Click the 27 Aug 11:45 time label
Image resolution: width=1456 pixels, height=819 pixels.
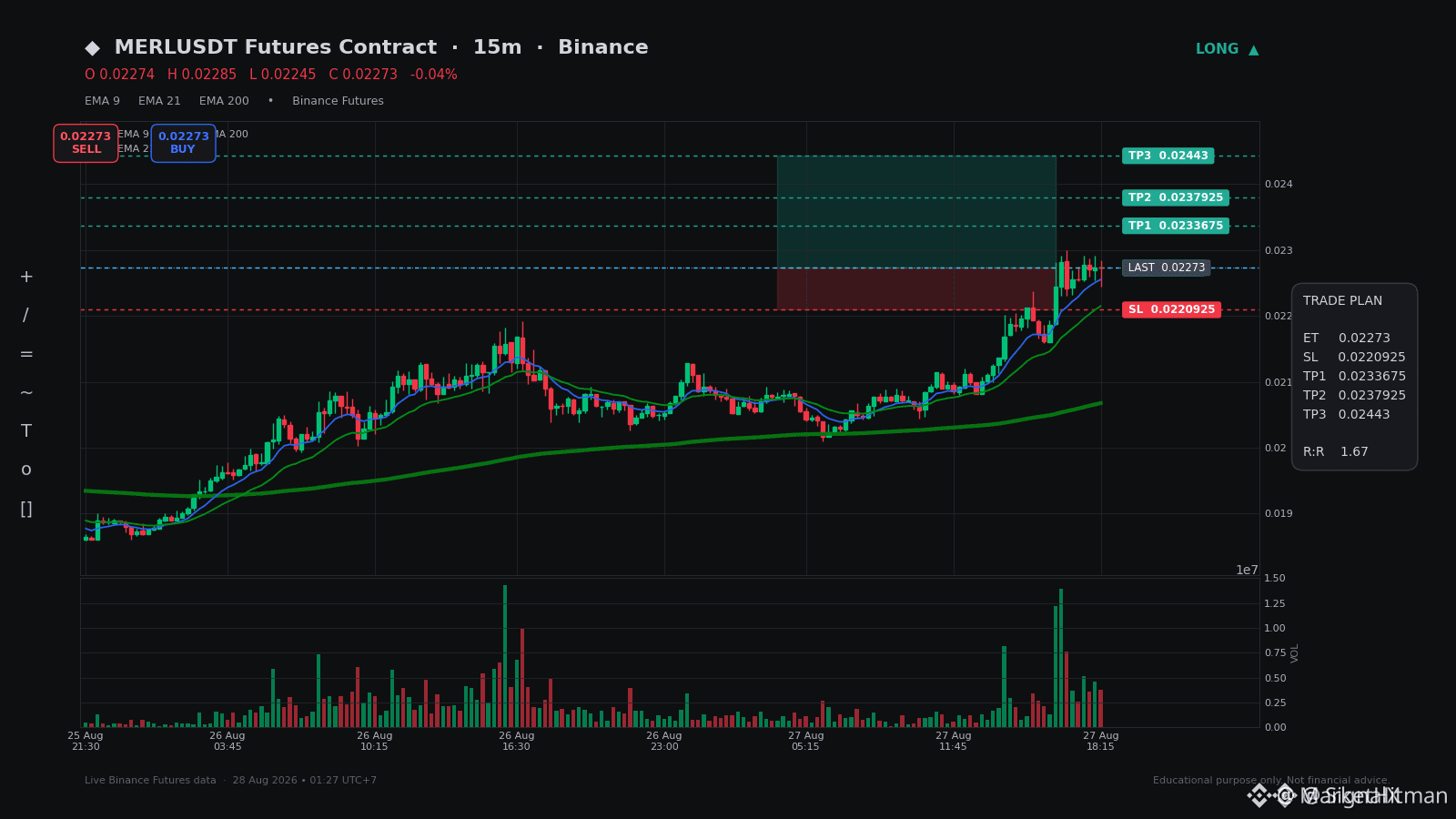point(954,741)
